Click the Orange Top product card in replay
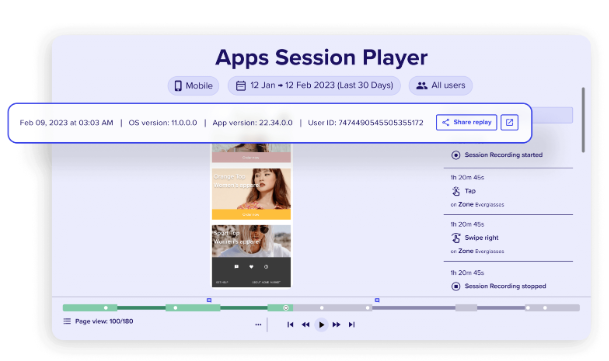Viewport: 609px width, 361px height. coord(251,194)
